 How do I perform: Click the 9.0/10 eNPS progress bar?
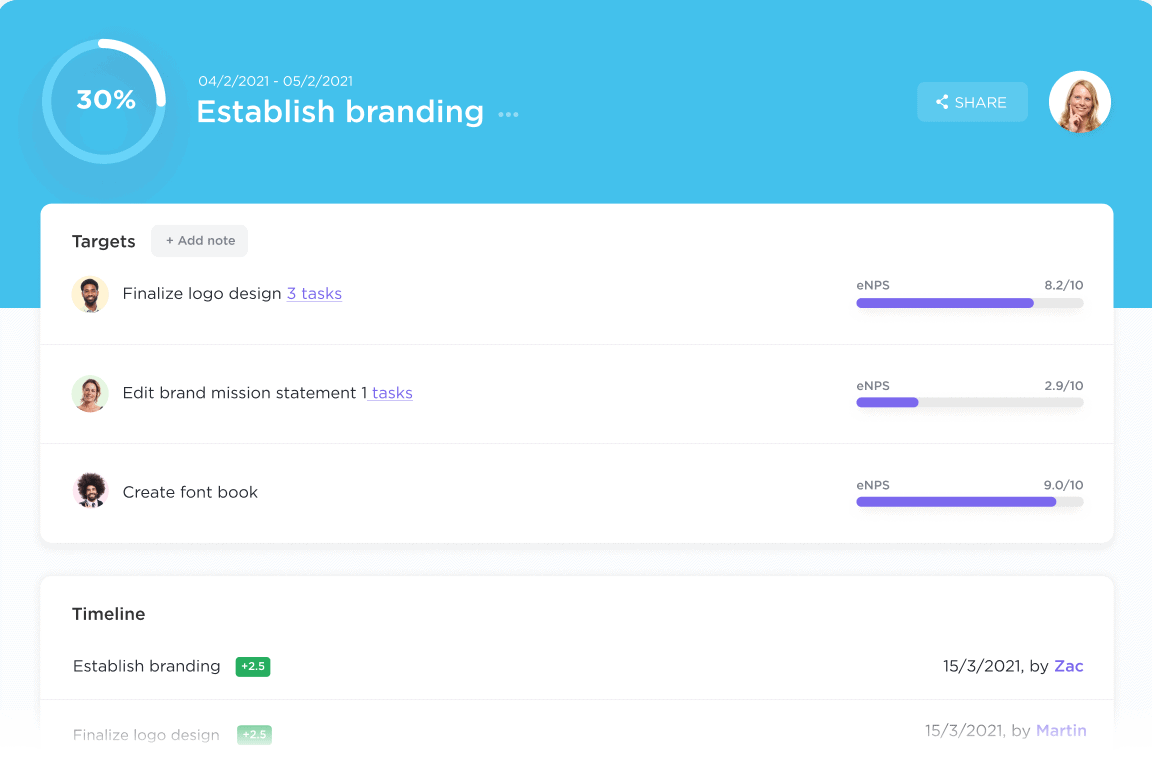[969, 502]
